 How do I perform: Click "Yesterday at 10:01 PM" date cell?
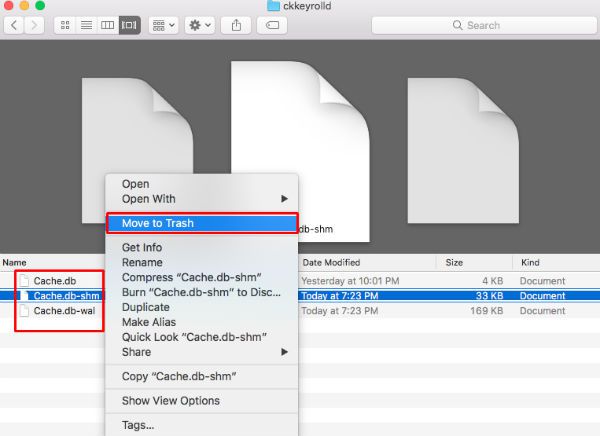pyautogui.click(x=350, y=281)
